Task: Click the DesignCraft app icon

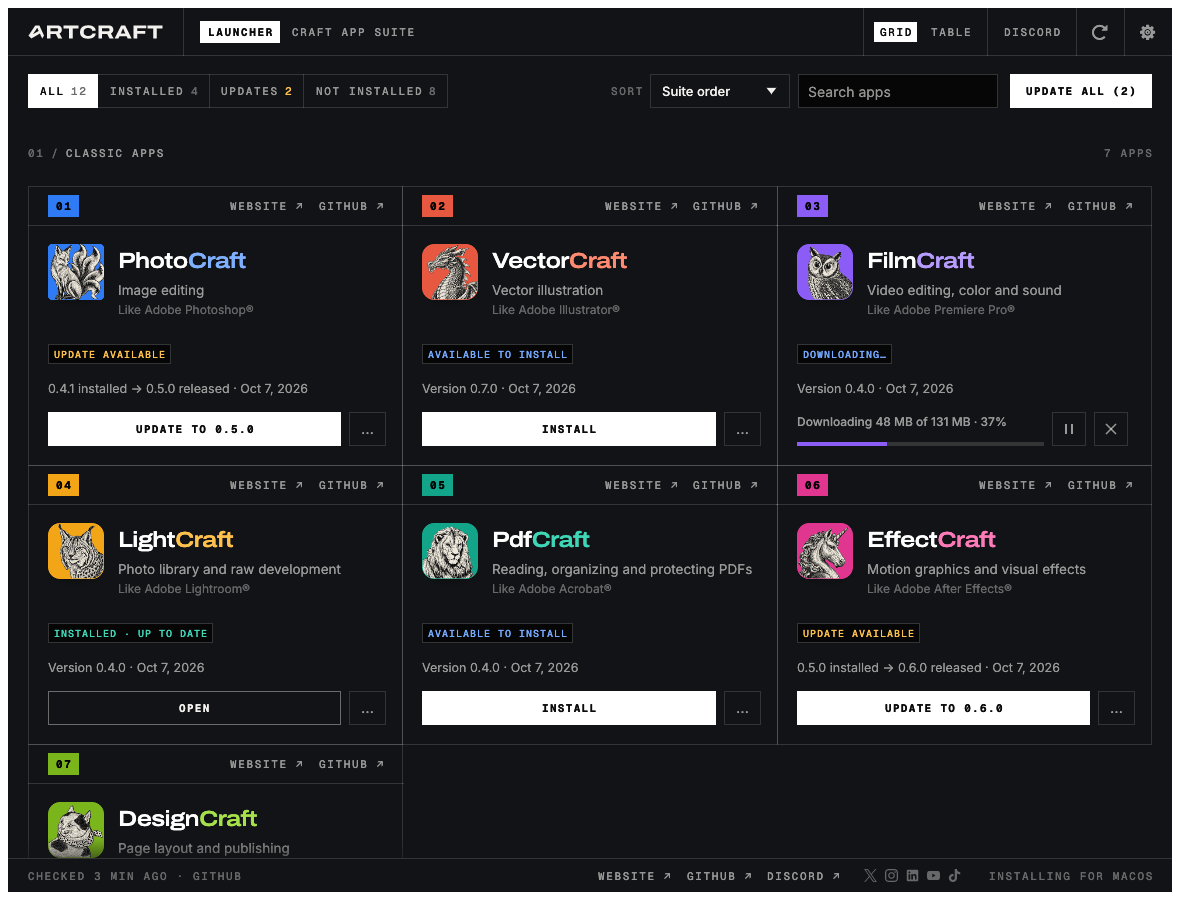Action: coord(76,829)
